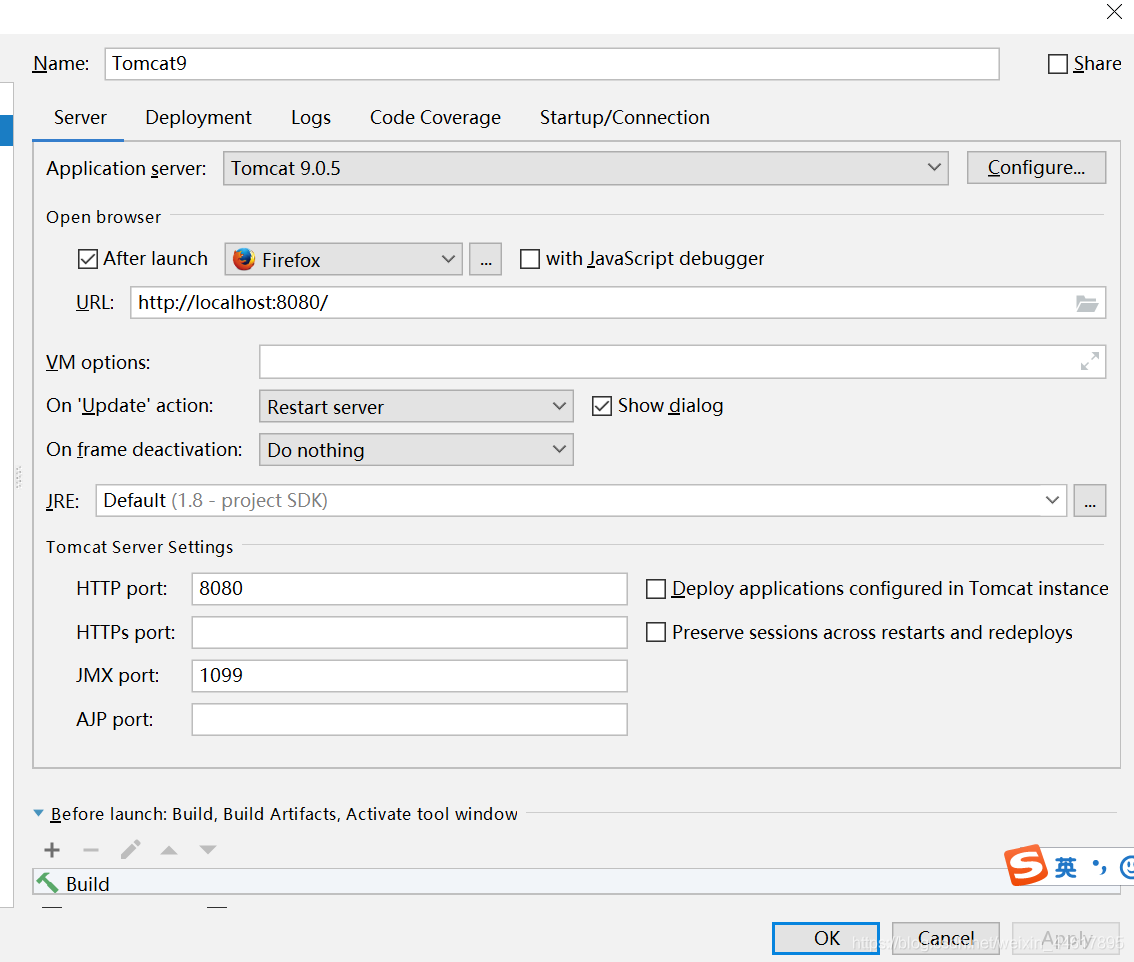This screenshot has height=962, width=1134.
Task: Switch to the Logs tab
Action: click(311, 117)
